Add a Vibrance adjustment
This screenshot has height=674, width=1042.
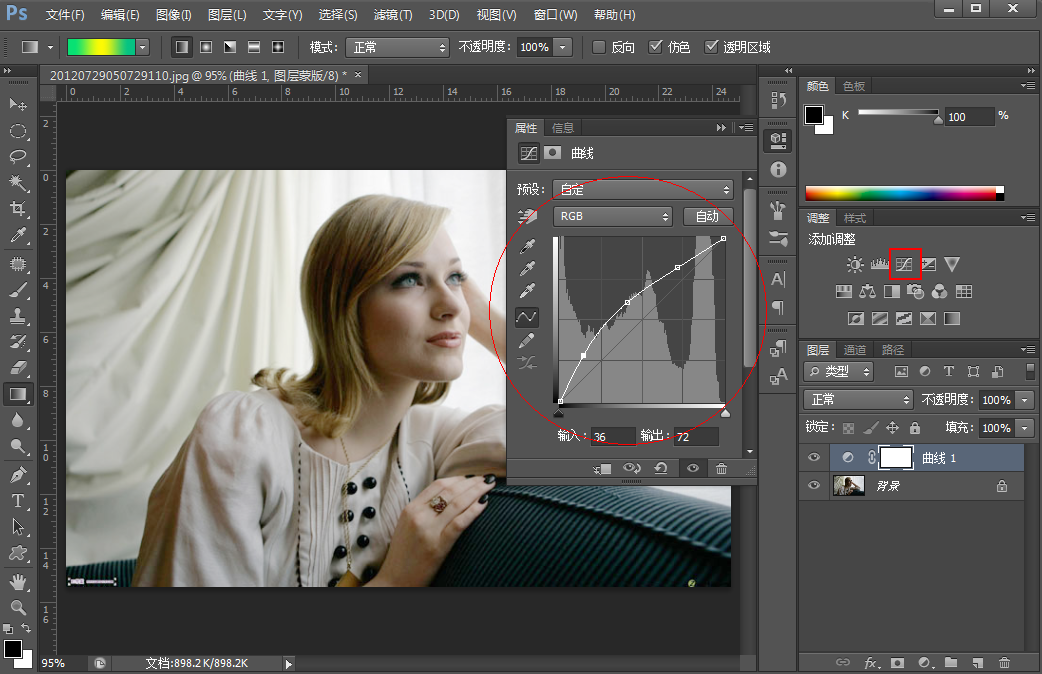[x=952, y=265]
